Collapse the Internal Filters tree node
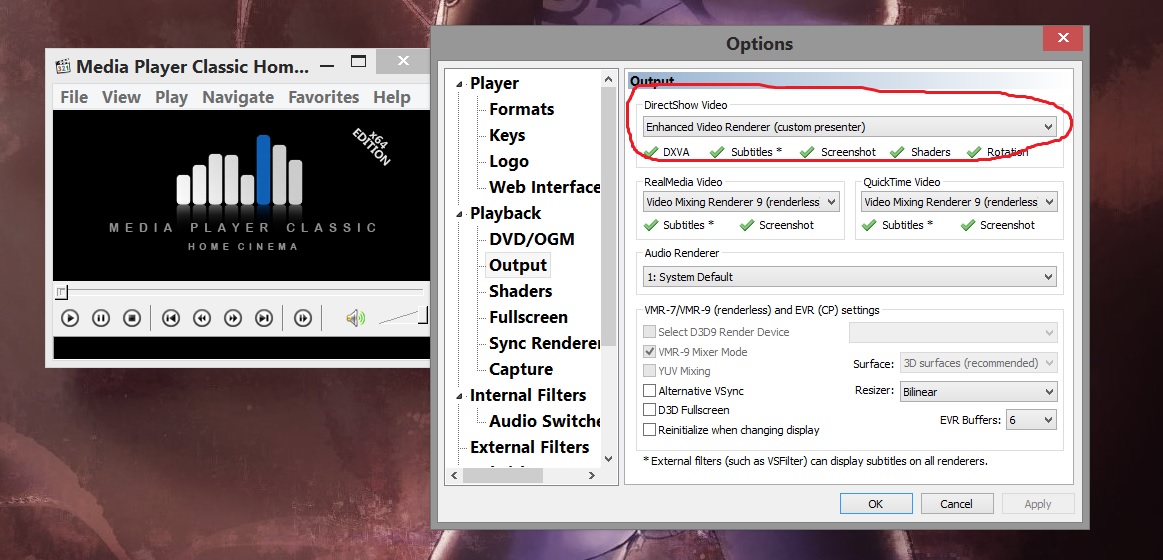This screenshot has width=1163, height=560. point(460,395)
